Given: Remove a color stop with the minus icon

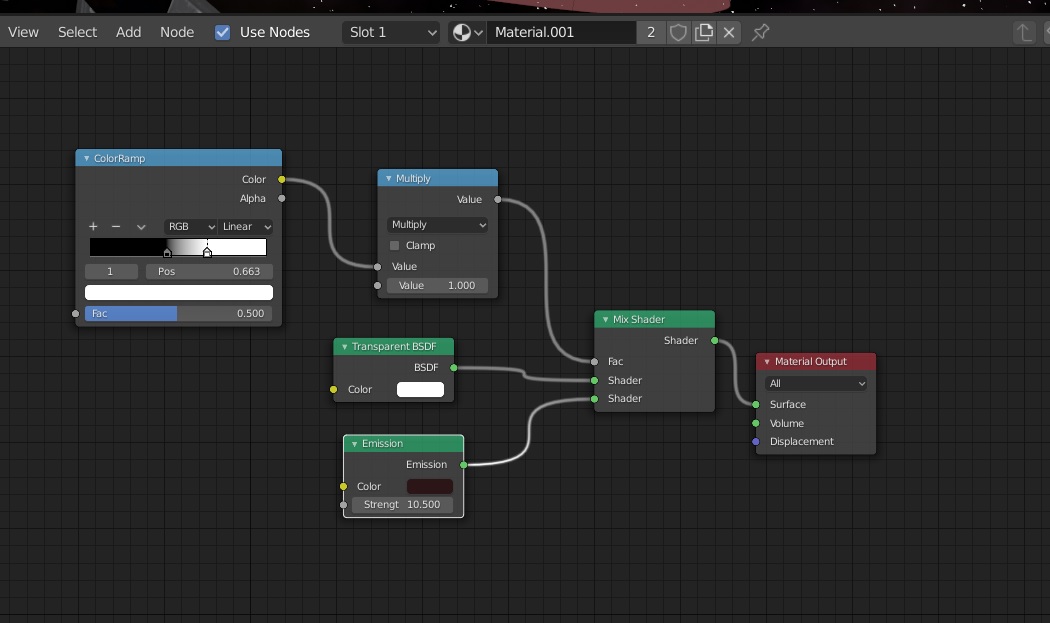Looking at the screenshot, I should pyautogui.click(x=116, y=226).
